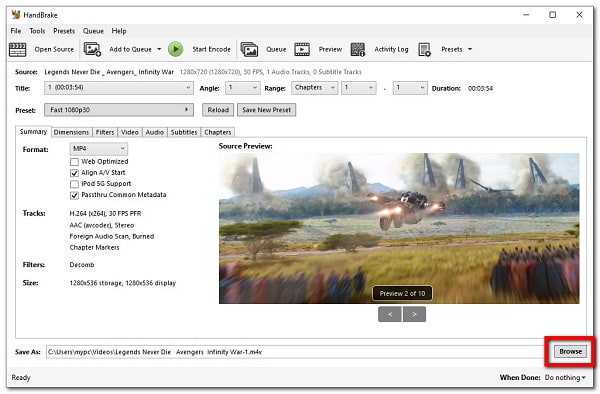Click the Add to Queue picture icon

click(x=92, y=49)
